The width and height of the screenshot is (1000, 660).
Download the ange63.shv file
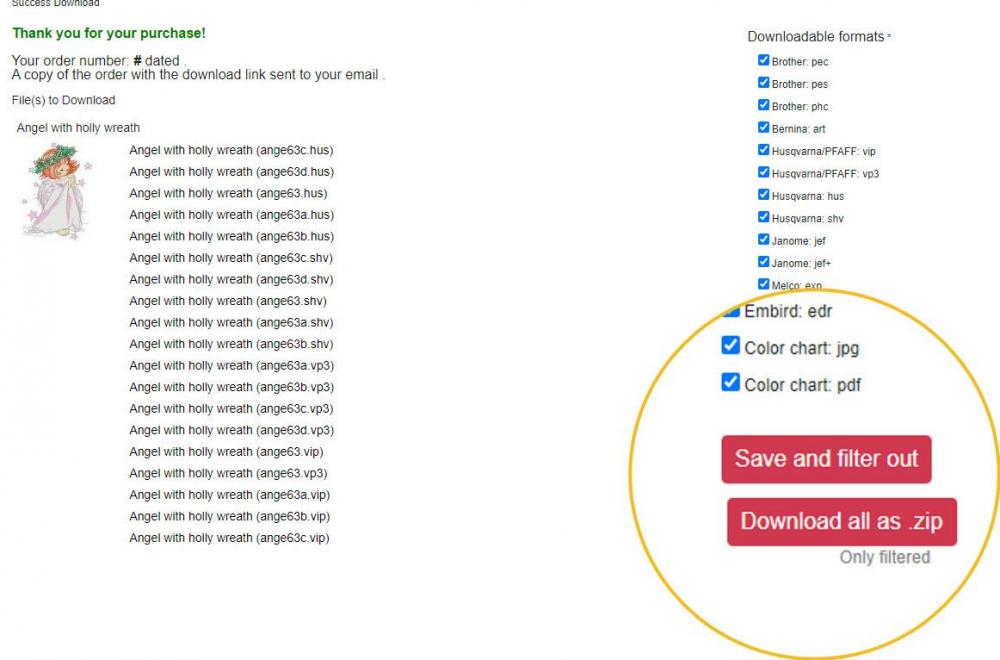click(228, 301)
